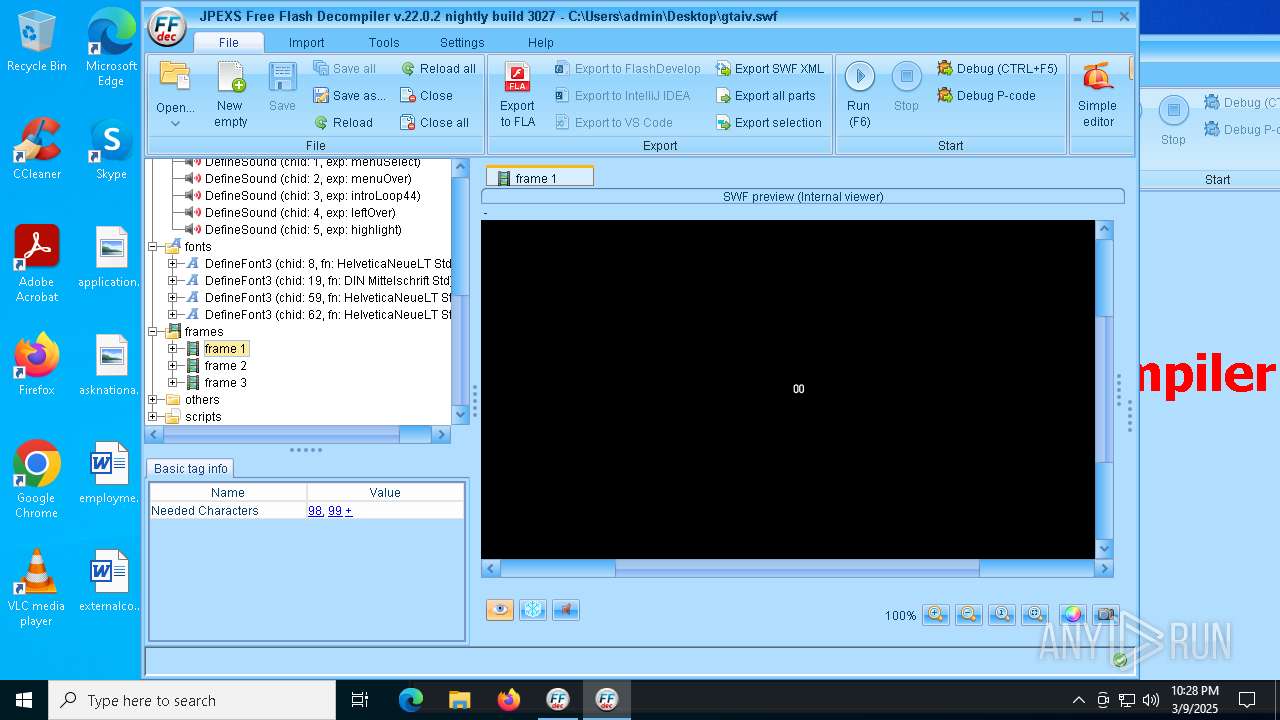
Task: Click Debug (CTRL+F5)
Action: pos(997,69)
